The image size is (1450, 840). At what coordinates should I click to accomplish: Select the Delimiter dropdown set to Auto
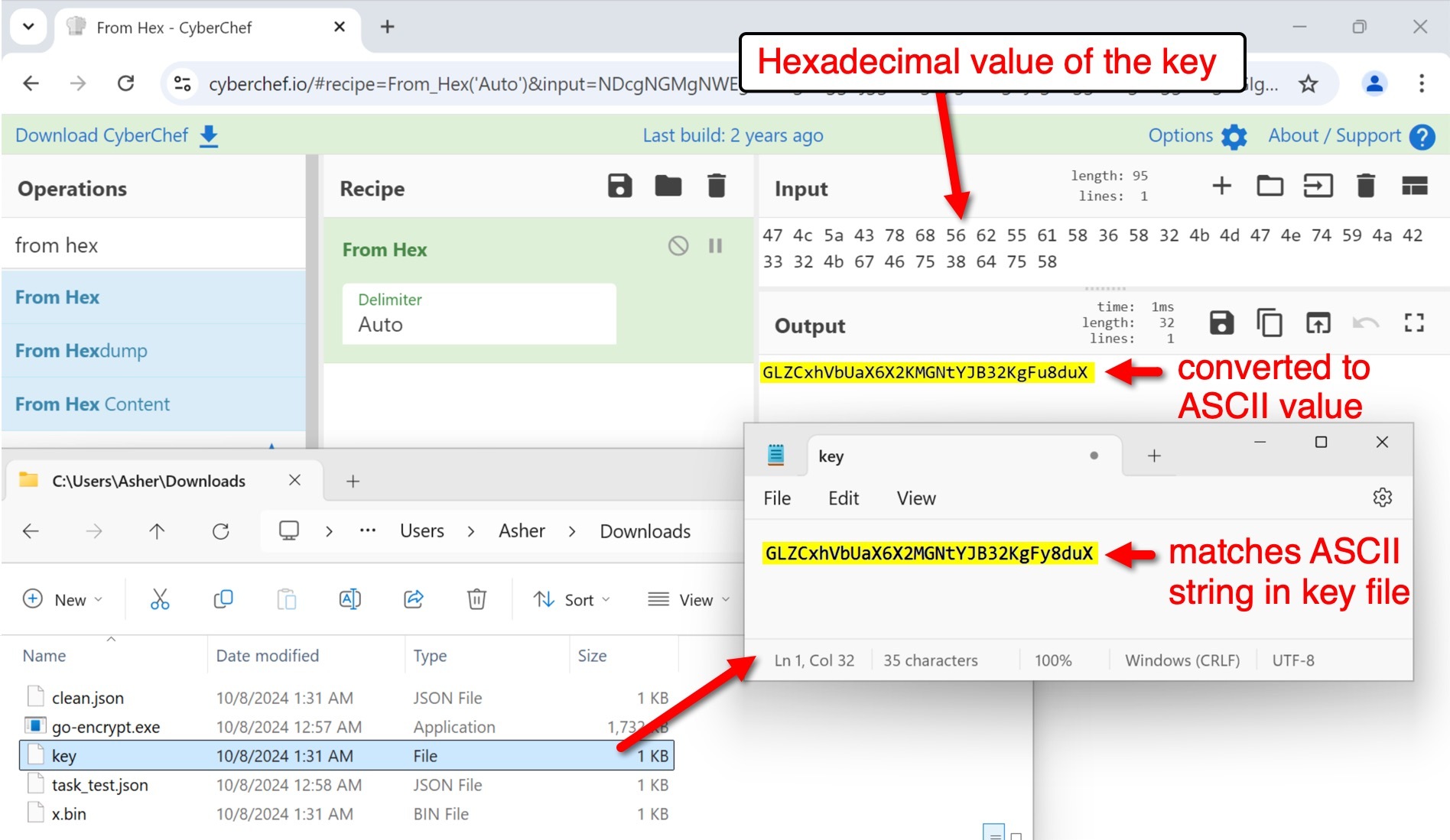479,313
